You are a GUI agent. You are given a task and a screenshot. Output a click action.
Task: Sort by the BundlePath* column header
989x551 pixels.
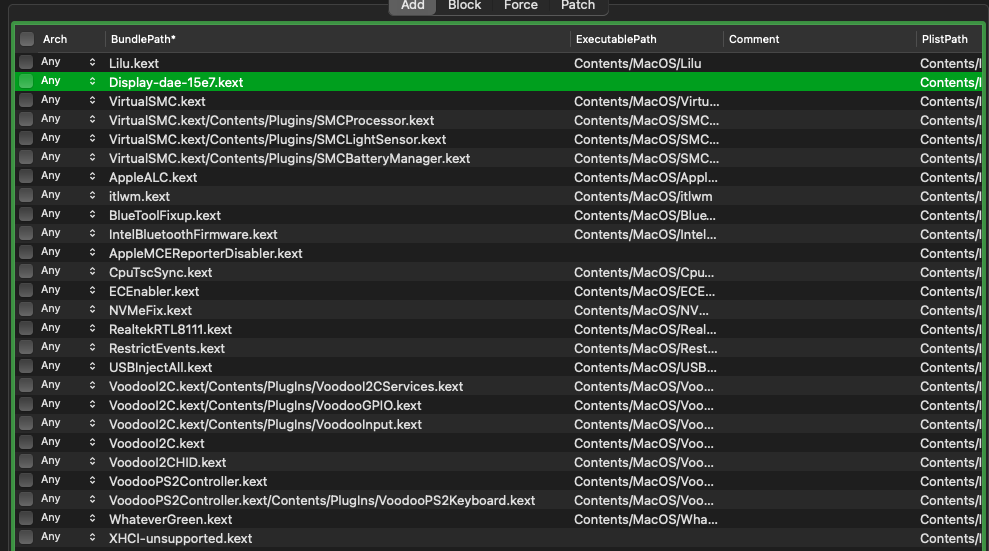coord(143,39)
